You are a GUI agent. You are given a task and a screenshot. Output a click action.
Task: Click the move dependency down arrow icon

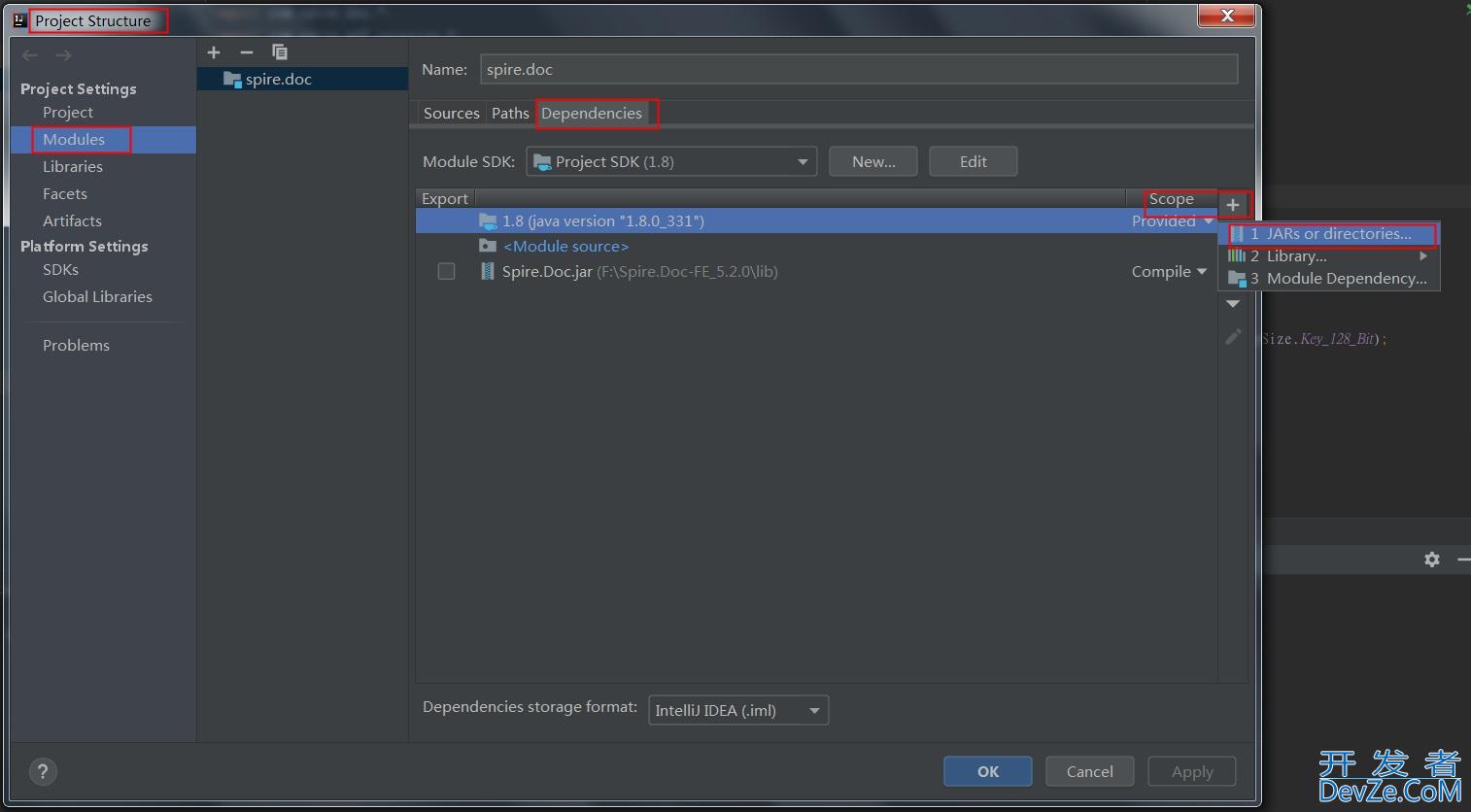(x=1233, y=304)
